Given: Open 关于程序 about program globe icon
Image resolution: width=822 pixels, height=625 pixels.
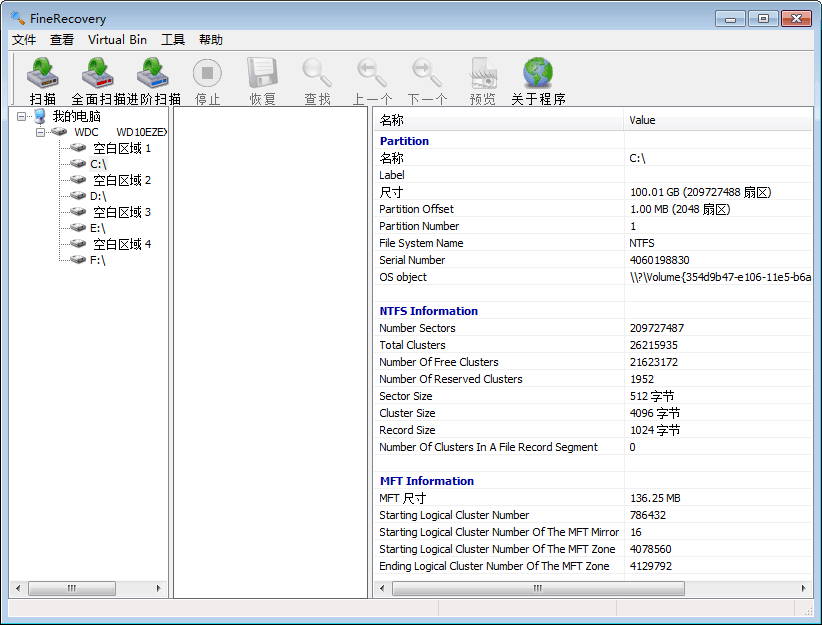Looking at the screenshot, I should click(x=538, y=76).
